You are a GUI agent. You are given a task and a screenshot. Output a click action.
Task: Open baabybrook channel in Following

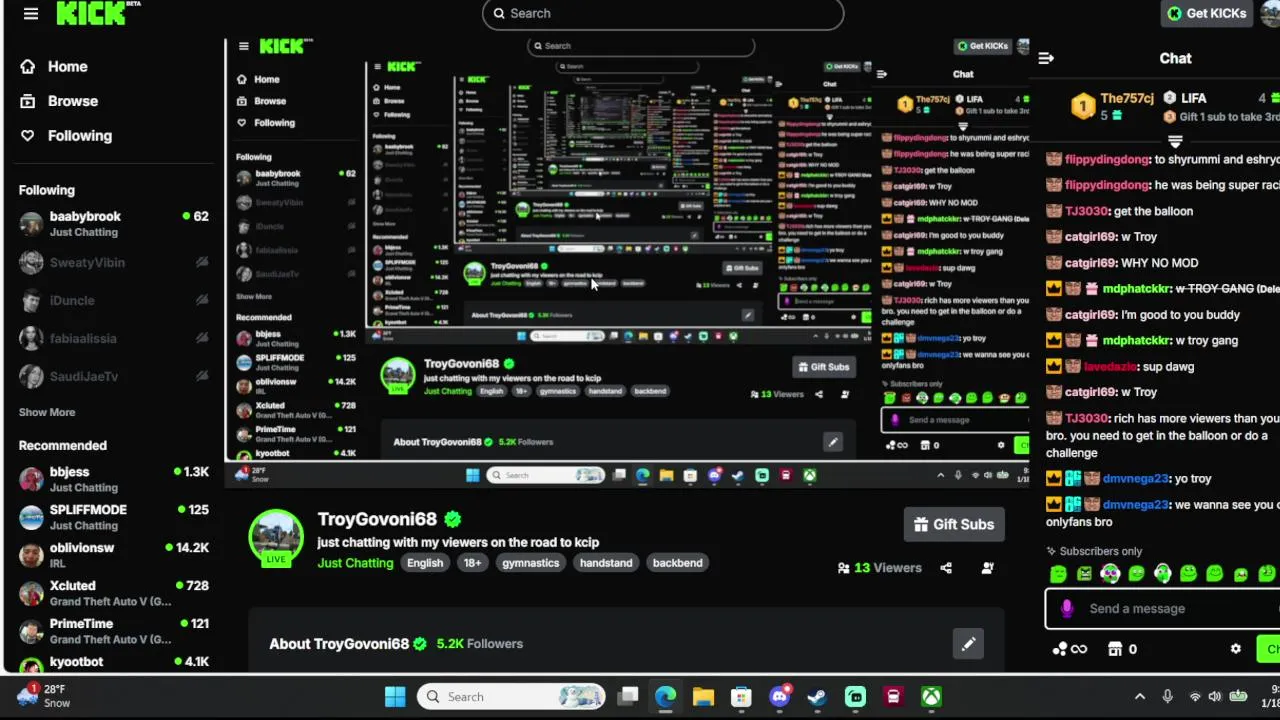click(x=113, y=224)
